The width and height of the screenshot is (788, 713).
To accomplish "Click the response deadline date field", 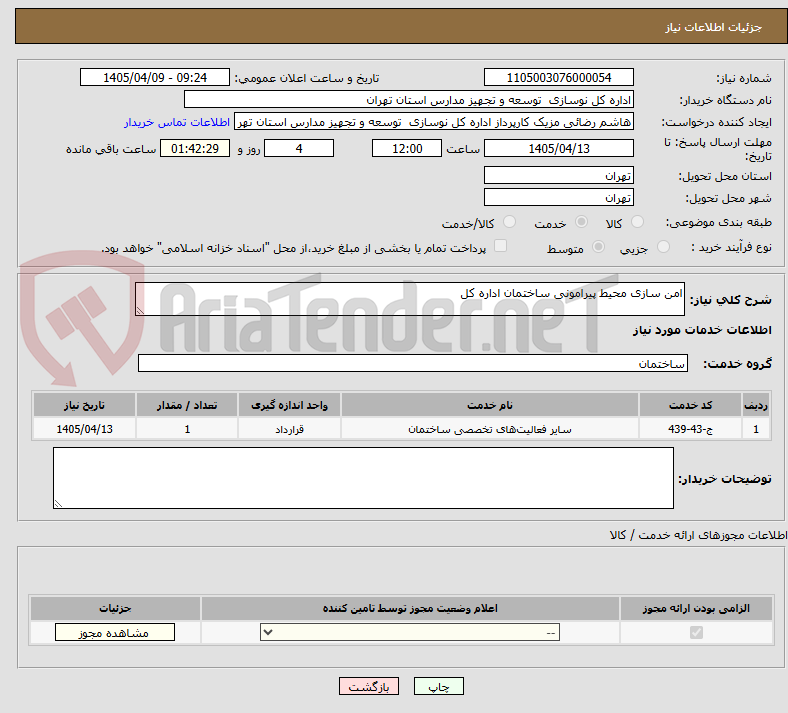I will (x=558, y=148).
